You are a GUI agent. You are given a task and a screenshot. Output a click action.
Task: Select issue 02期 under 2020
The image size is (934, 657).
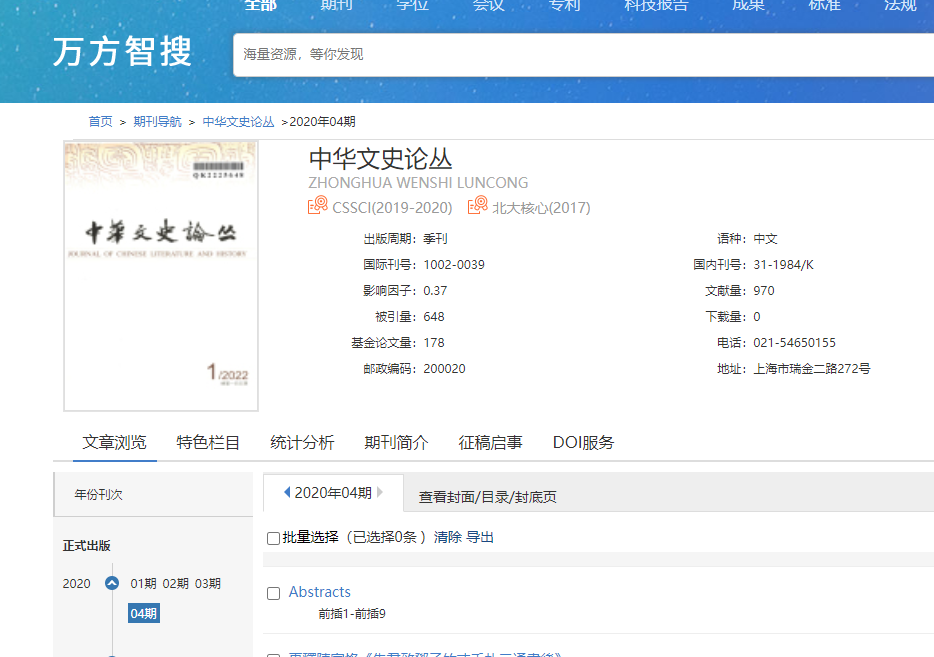click(x=176, y=584)
